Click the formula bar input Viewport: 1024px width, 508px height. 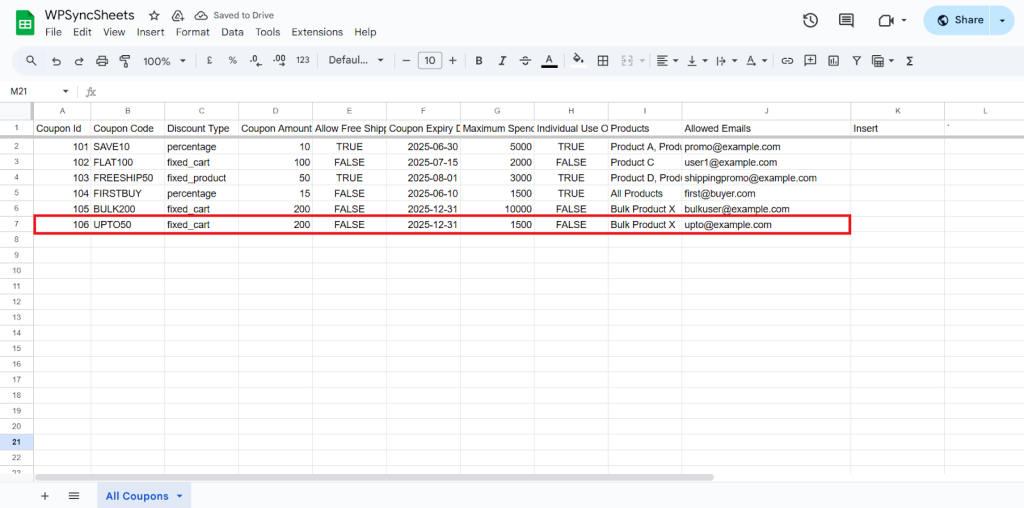[558, 91]
